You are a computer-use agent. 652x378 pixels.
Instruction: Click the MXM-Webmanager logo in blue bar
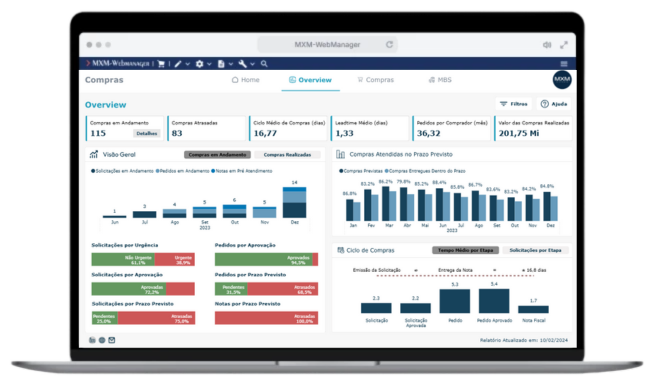point(118,64)
